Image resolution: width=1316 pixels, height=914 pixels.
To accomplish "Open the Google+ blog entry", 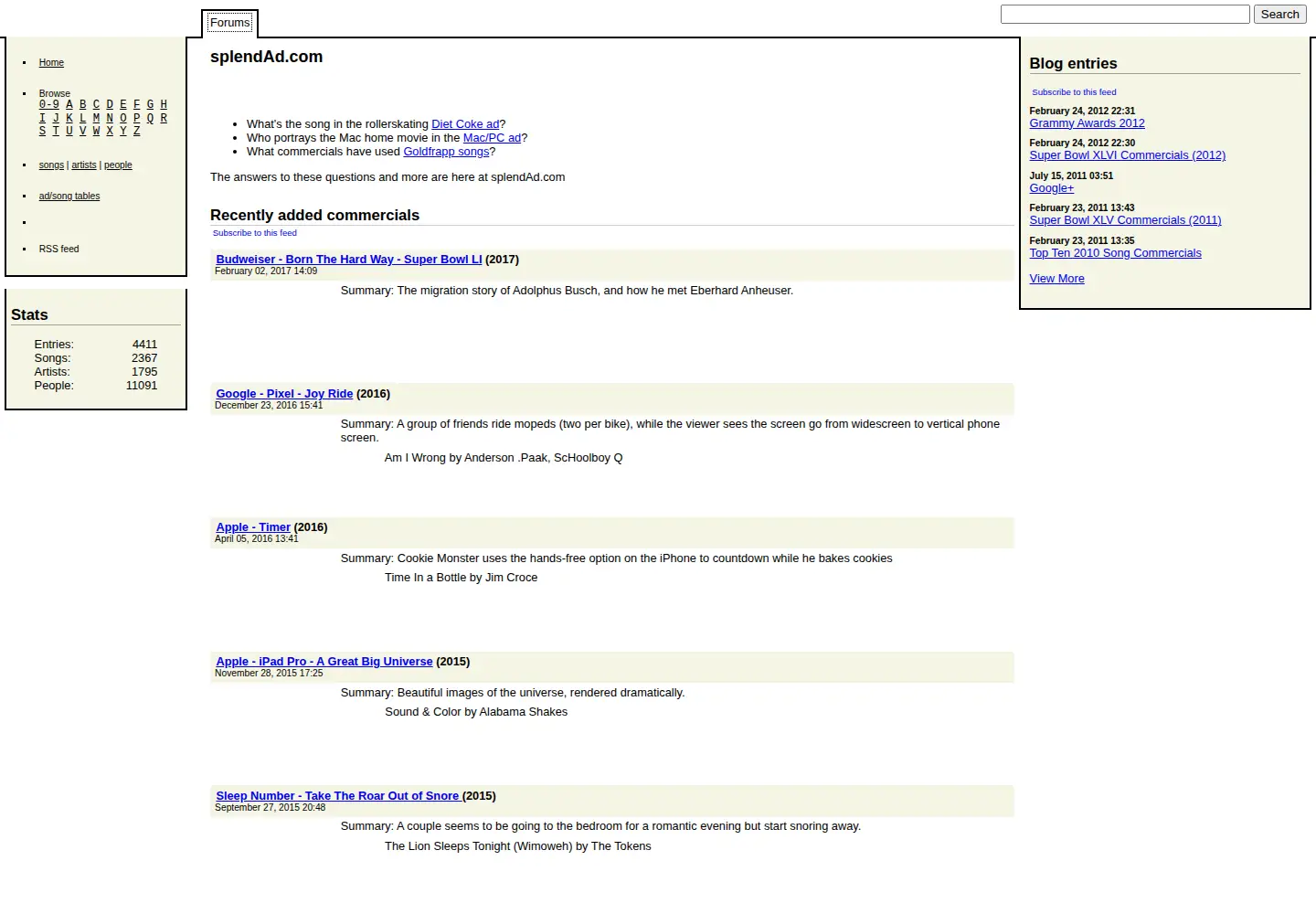I will click(x=1052, y=188).
